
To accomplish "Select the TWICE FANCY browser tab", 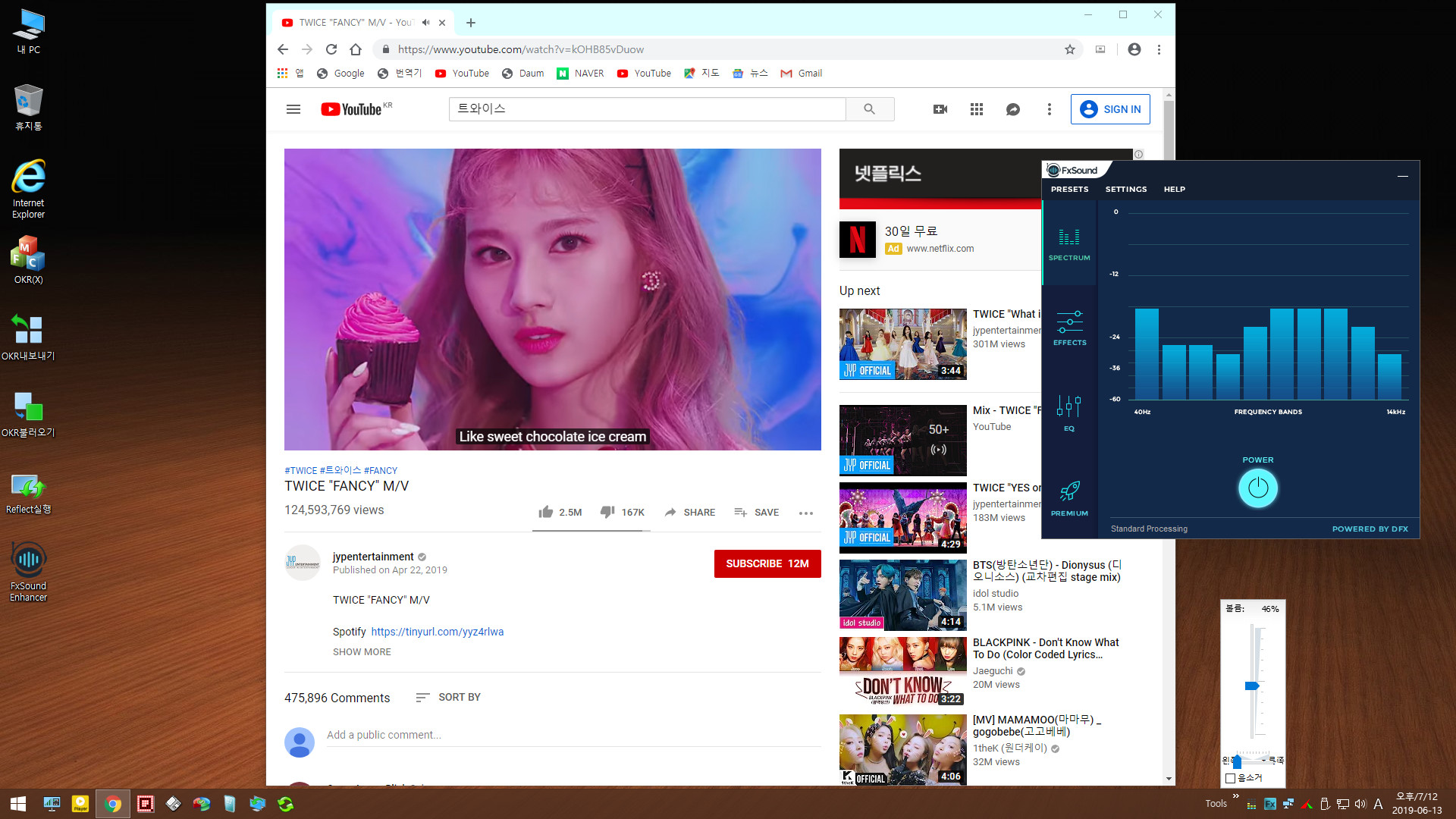I will [x=356, y=23].
